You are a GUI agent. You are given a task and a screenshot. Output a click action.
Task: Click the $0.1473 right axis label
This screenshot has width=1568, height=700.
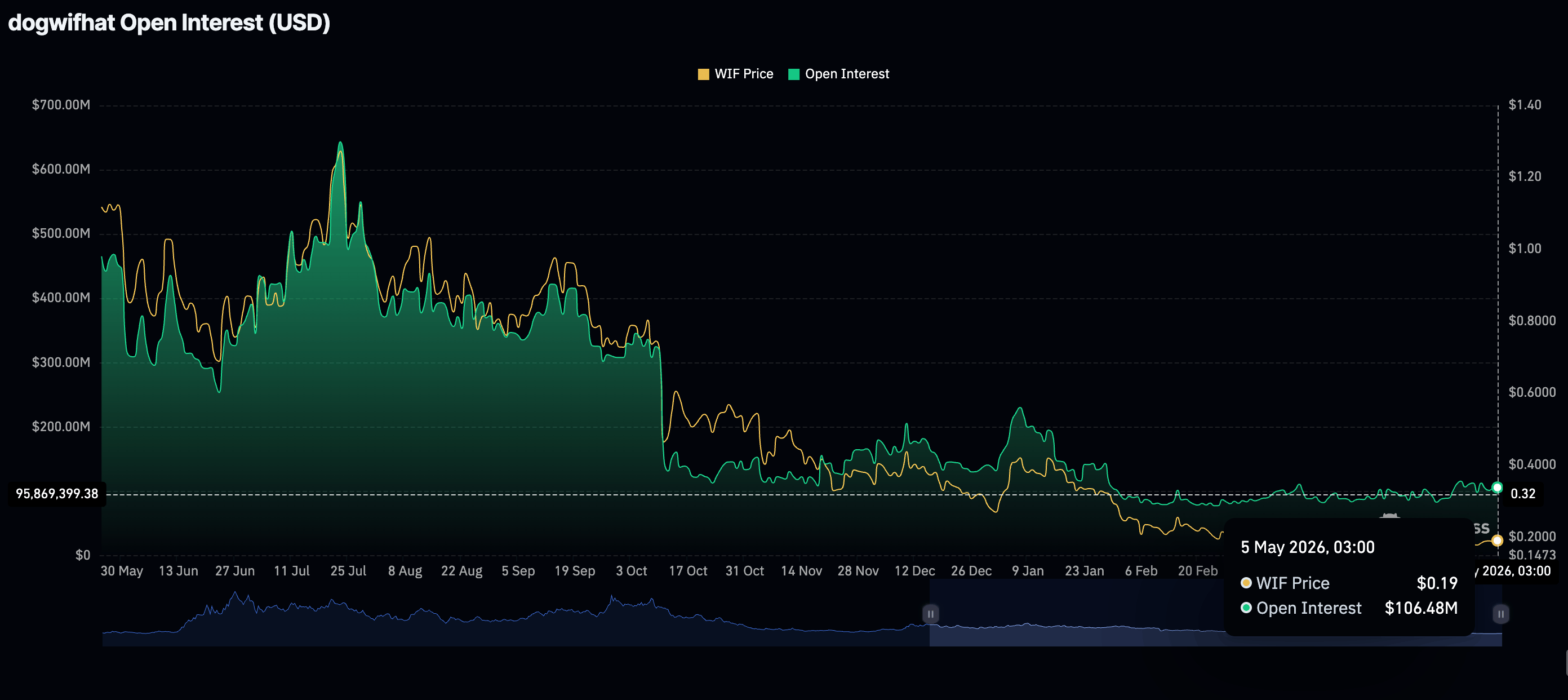pyautogui.click(x=1531, y=555)
